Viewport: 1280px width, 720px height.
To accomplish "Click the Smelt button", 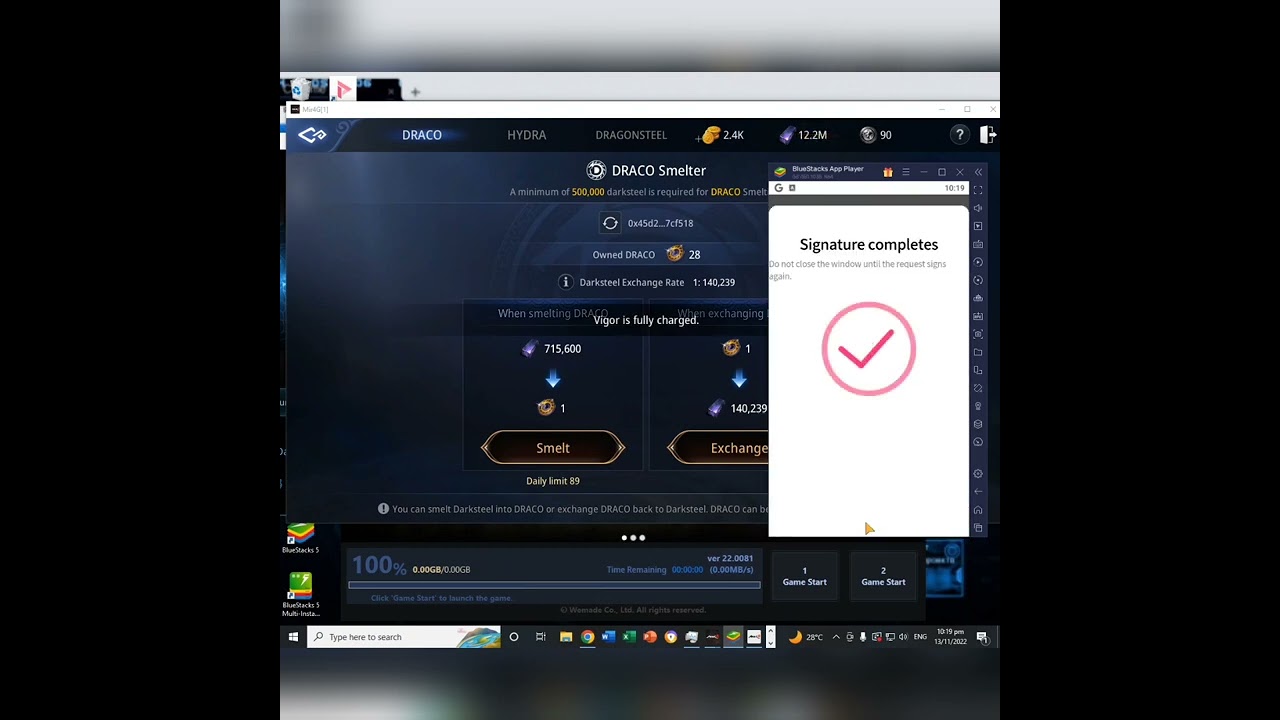I will pos(553,448).
